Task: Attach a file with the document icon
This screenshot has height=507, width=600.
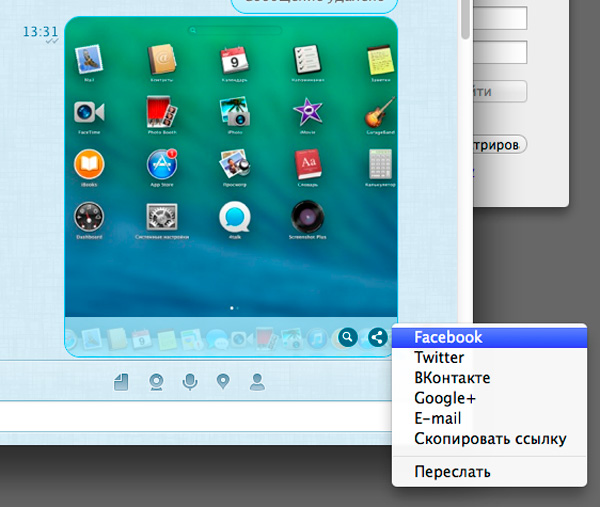Action: point(121,381)
